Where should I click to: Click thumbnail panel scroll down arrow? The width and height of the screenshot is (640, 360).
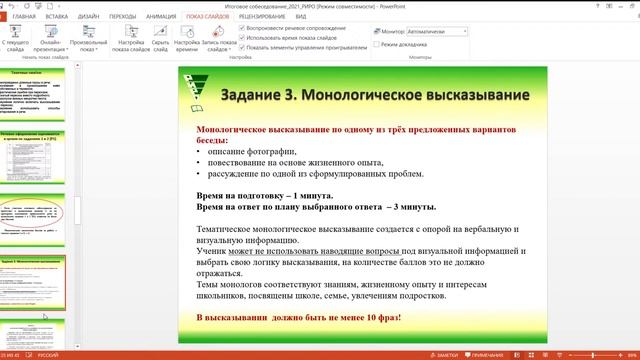[x=77, y=347]
